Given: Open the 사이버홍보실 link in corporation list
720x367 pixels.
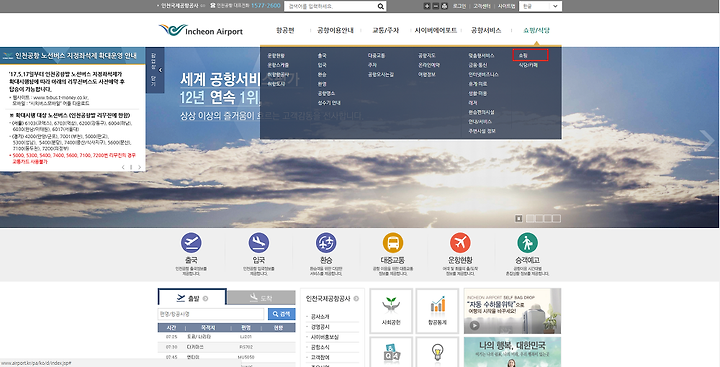Looking at the screenshot, I should (x=325, y=337).
